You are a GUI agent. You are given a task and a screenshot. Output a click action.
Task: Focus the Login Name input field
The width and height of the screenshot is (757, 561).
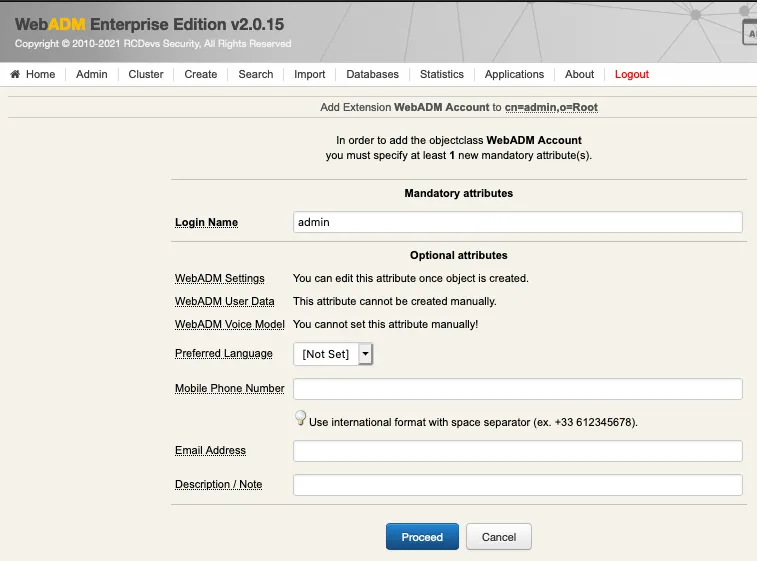point(518,222)
